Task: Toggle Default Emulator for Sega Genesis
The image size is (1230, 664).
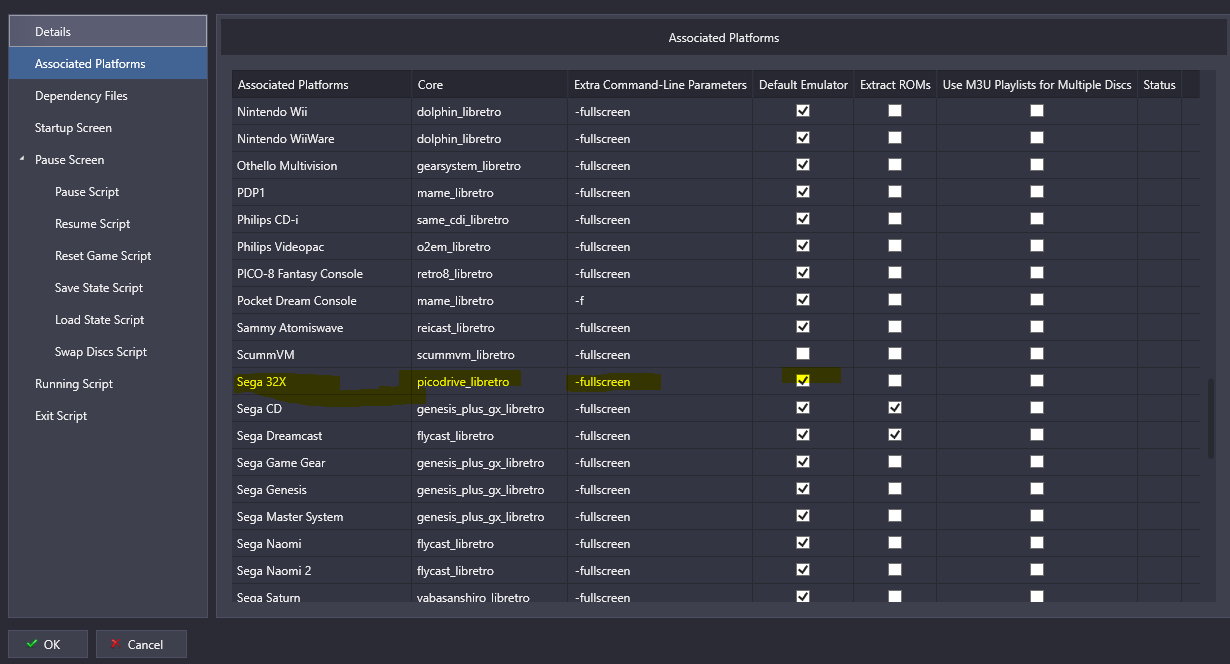Action: [x=803, y=489]
